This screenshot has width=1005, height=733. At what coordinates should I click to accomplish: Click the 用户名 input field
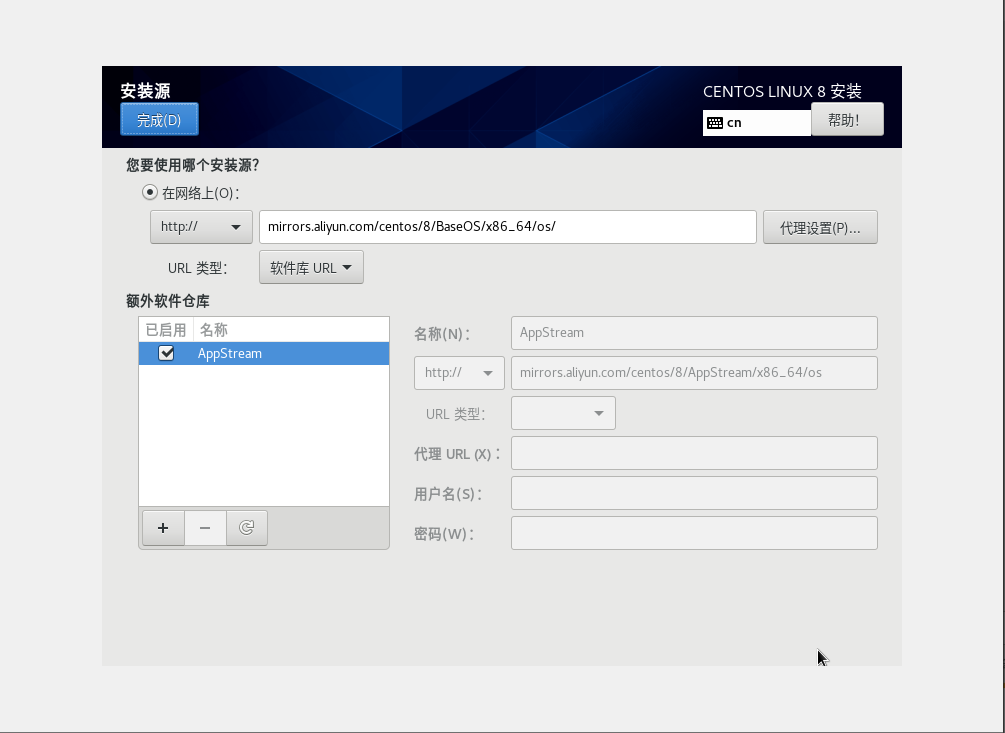(x=694, y=493)
